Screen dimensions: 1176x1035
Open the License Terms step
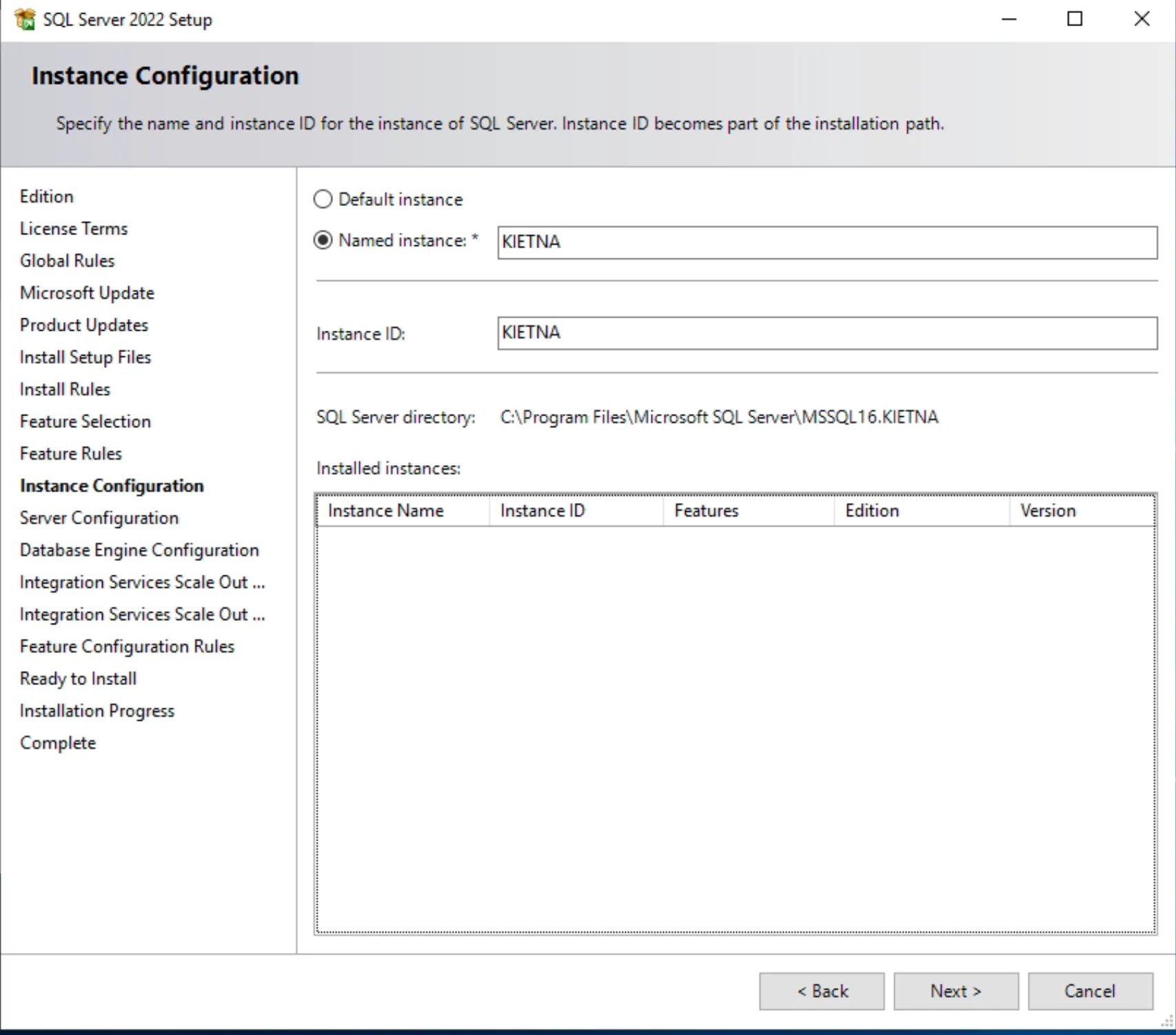74,229
